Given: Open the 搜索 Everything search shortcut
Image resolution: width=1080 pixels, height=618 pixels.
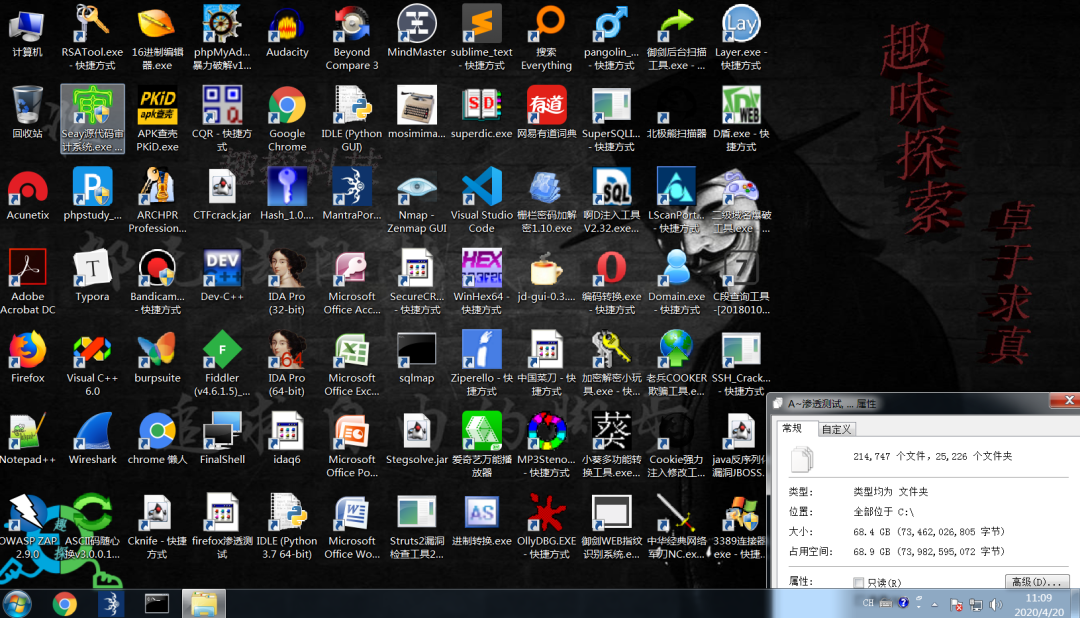Looking at the screenshot, I should coord(546,38).
